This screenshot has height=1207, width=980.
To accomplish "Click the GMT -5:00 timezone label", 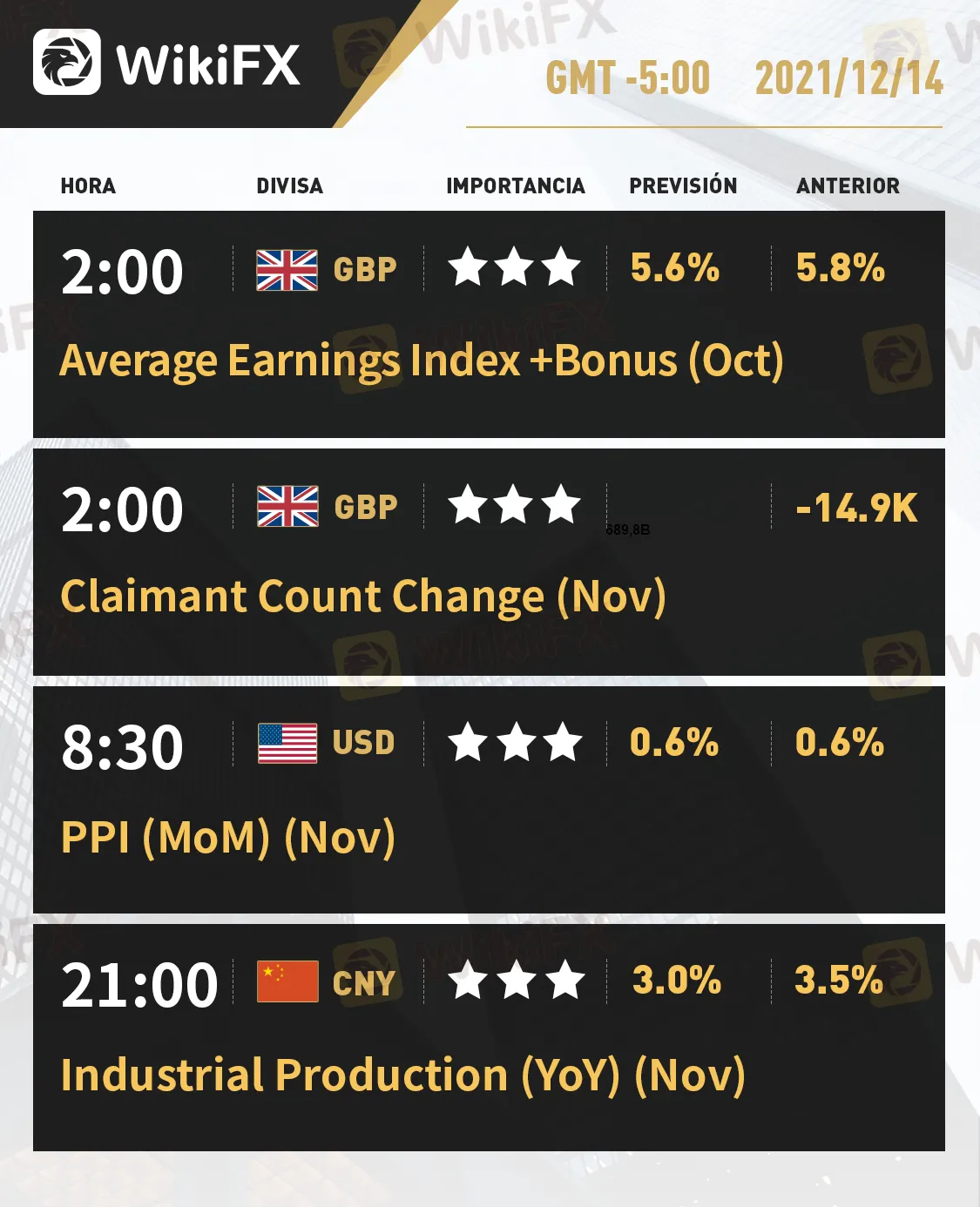I will (x=627, y=78).
